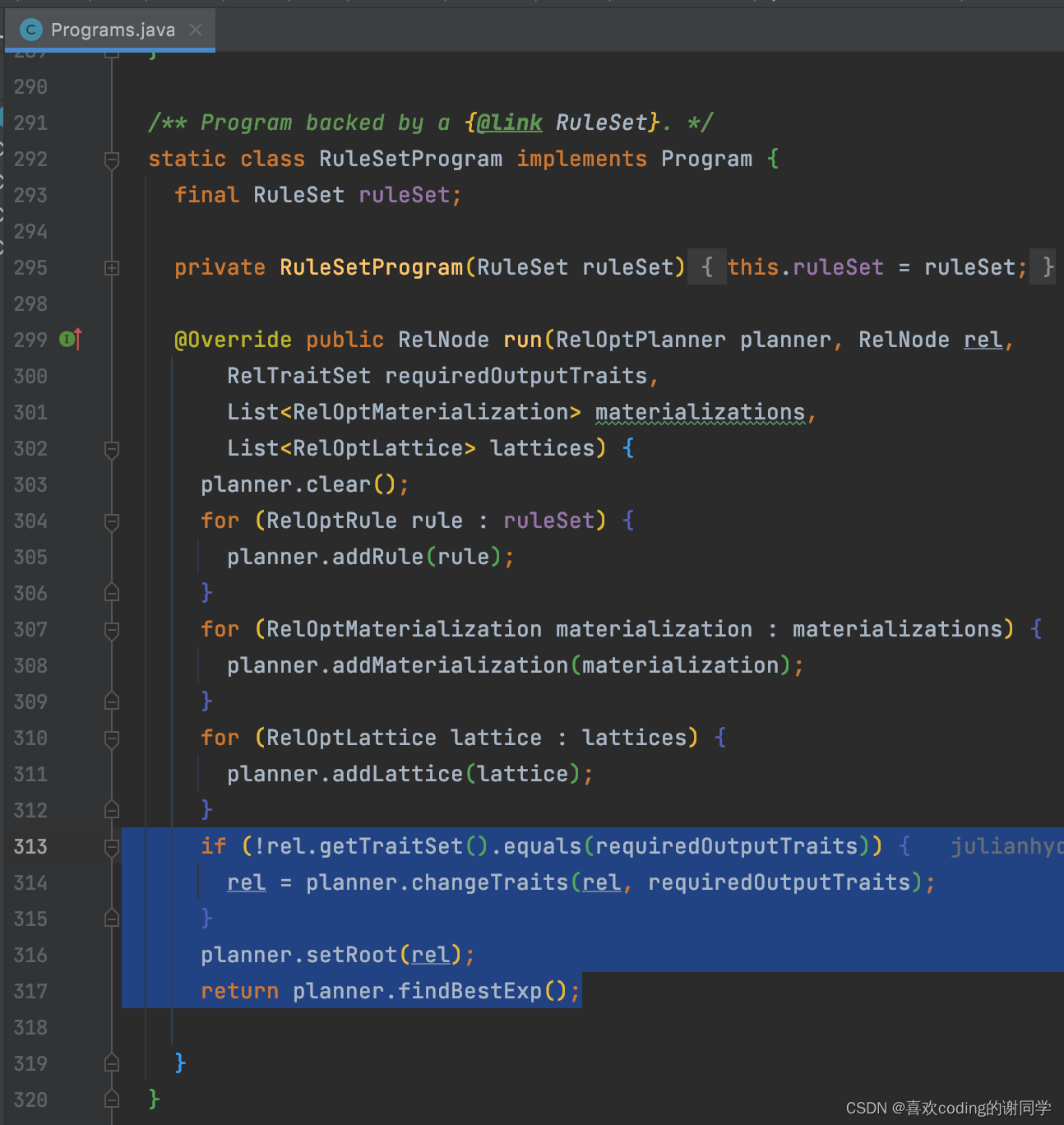Click the fold end marker at line 315
This screenshot has height=1125, width=1064.
pos(113,919)
